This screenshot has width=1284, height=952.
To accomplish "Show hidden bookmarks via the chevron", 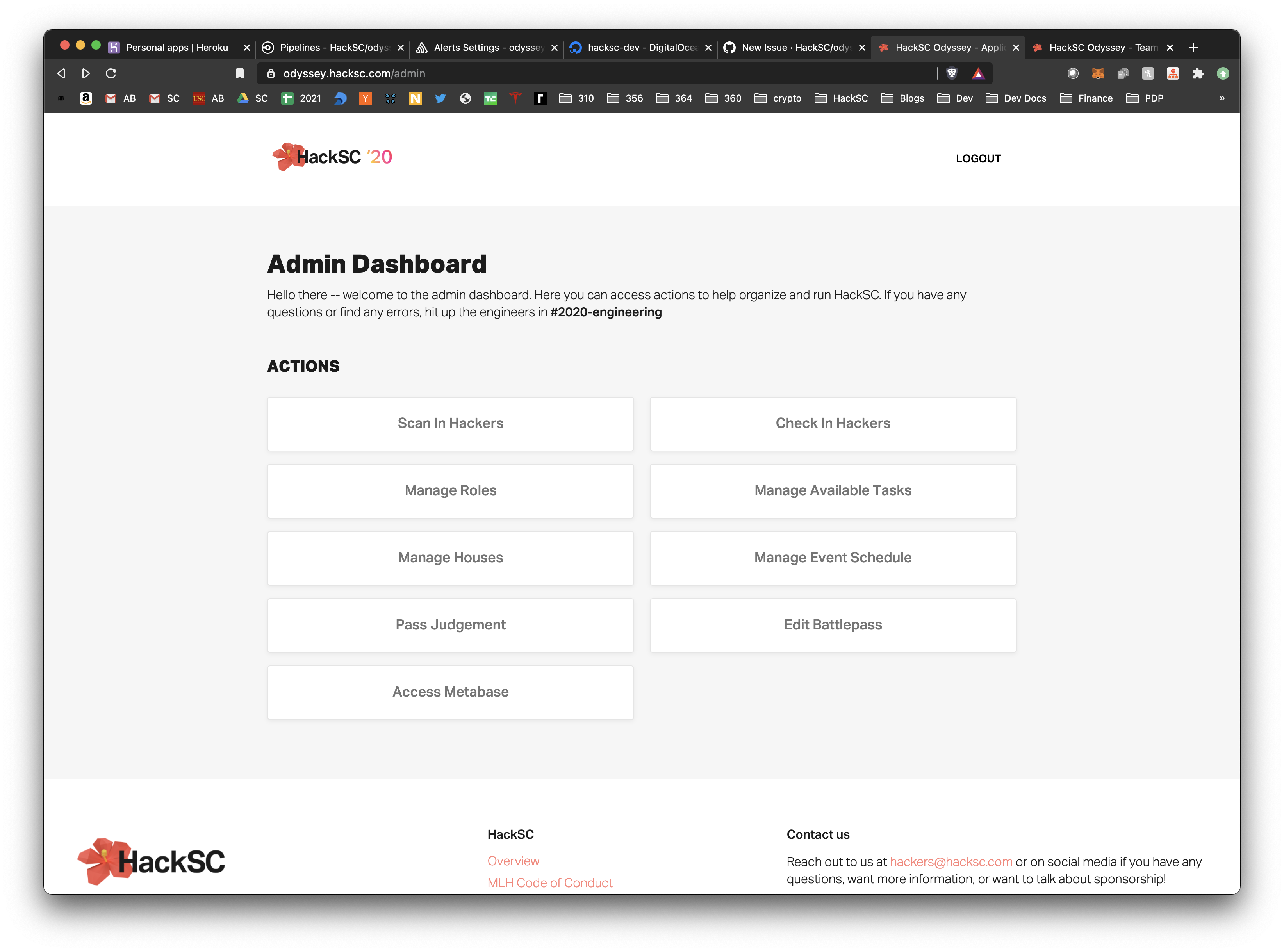I will [x=1222, y=98].
